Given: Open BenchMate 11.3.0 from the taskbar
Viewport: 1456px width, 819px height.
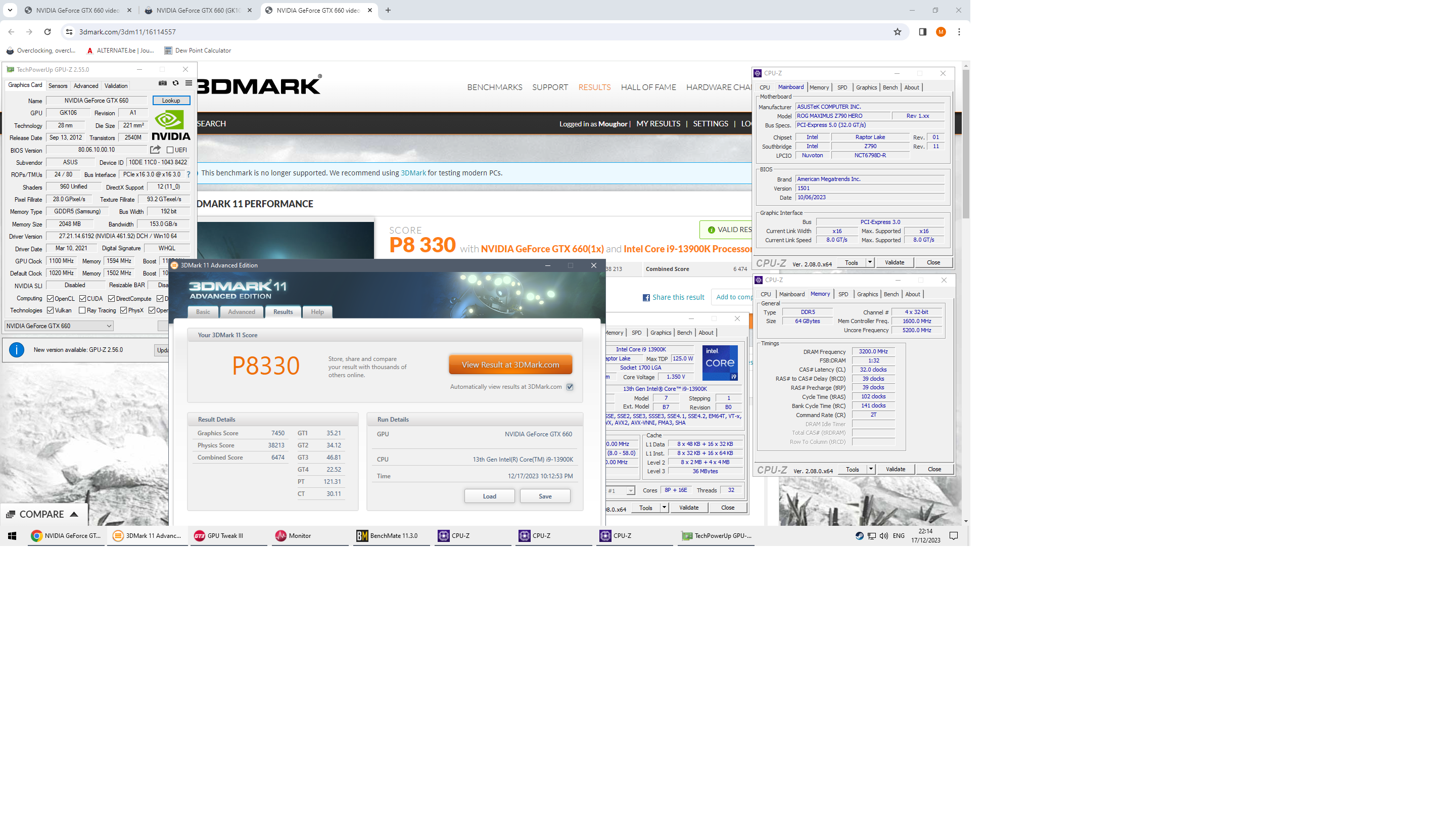Looking at the screenshot, I should tap(390, 535).
